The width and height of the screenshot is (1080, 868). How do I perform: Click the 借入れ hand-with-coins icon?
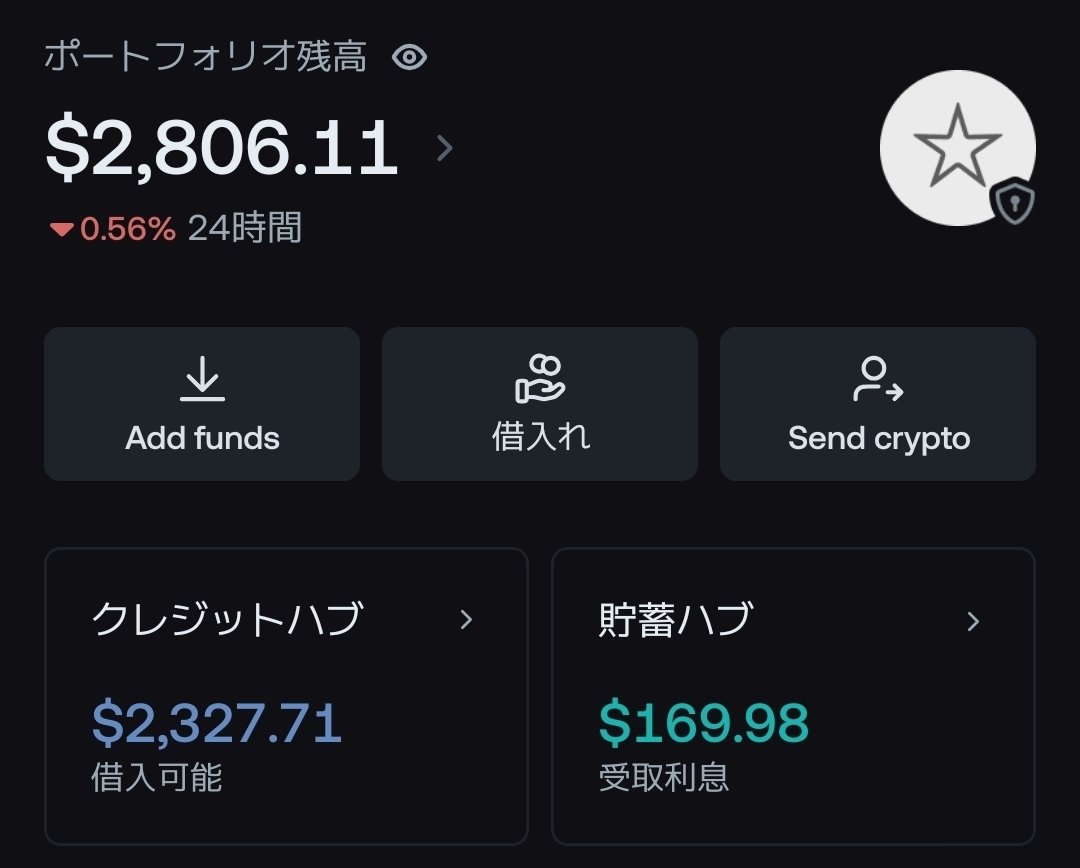(540, 379)
